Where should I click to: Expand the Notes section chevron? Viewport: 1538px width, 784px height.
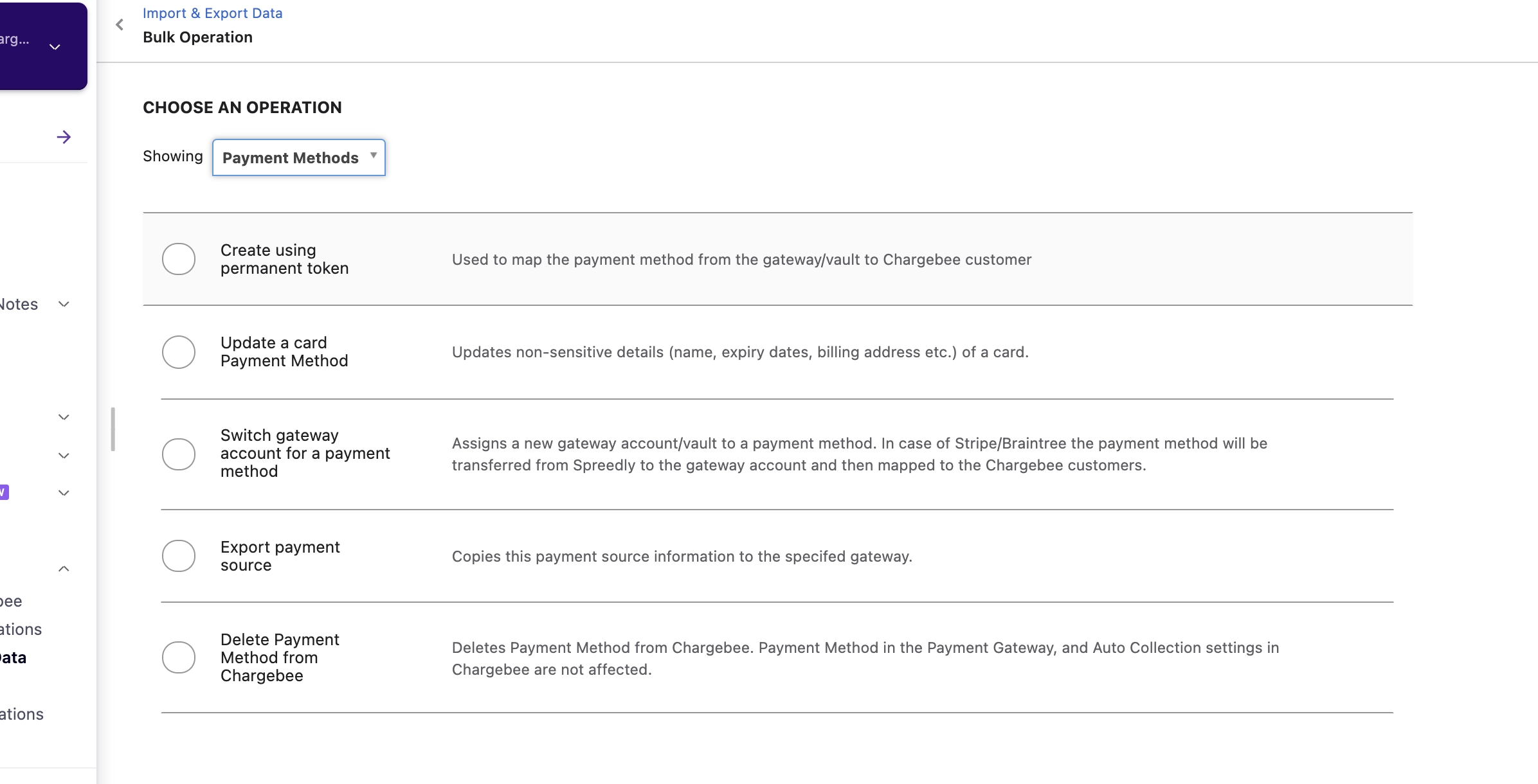pyautogui.click(x=64, y=304)
